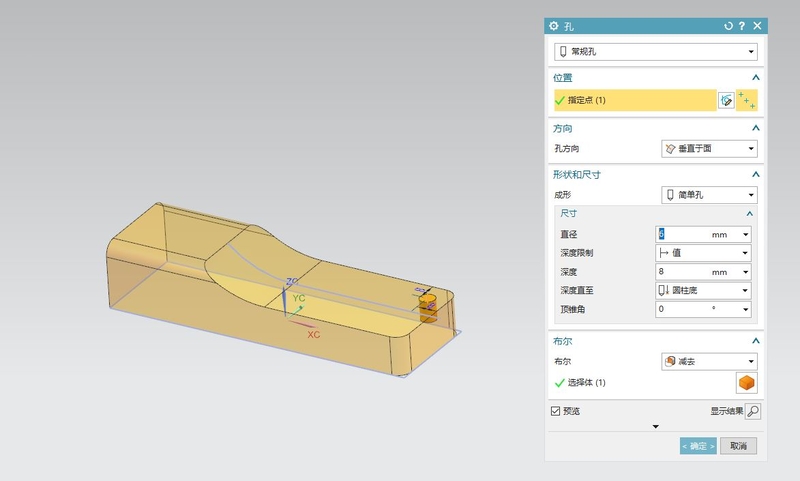Collapse the 布尔 section
Image resolution: width=800 pixels, height=481 pixels.
[756, 341]
